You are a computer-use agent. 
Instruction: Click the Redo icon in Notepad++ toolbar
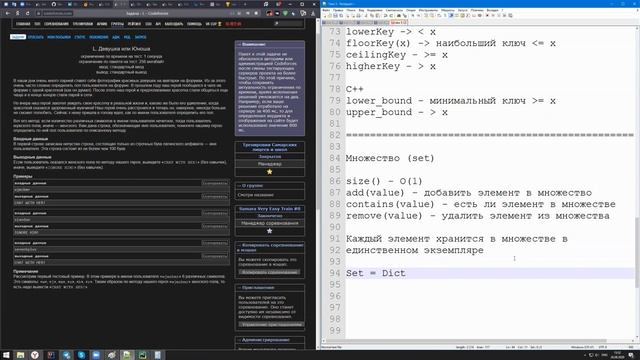[x=391, y=16]
